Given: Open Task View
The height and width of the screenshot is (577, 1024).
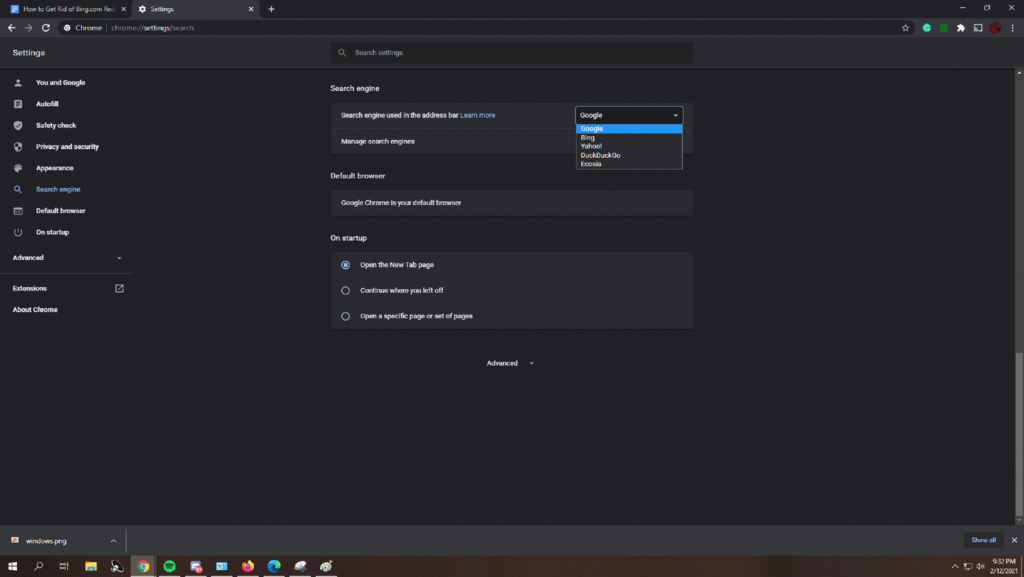Looking at the screenshot, I should (x=64, y=567).
